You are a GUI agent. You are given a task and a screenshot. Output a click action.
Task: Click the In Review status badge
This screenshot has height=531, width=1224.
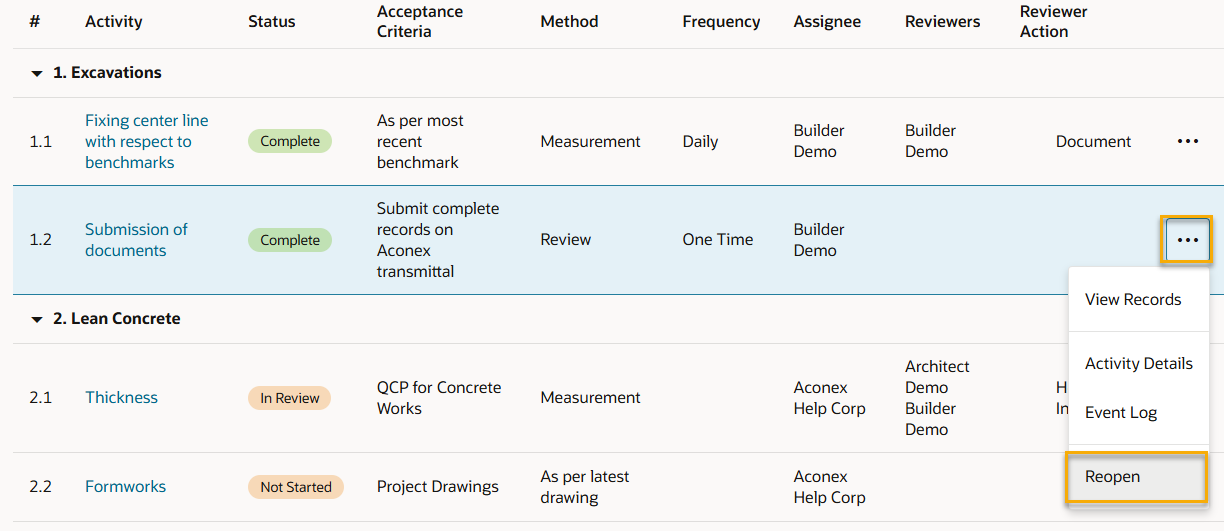point(289,398)
